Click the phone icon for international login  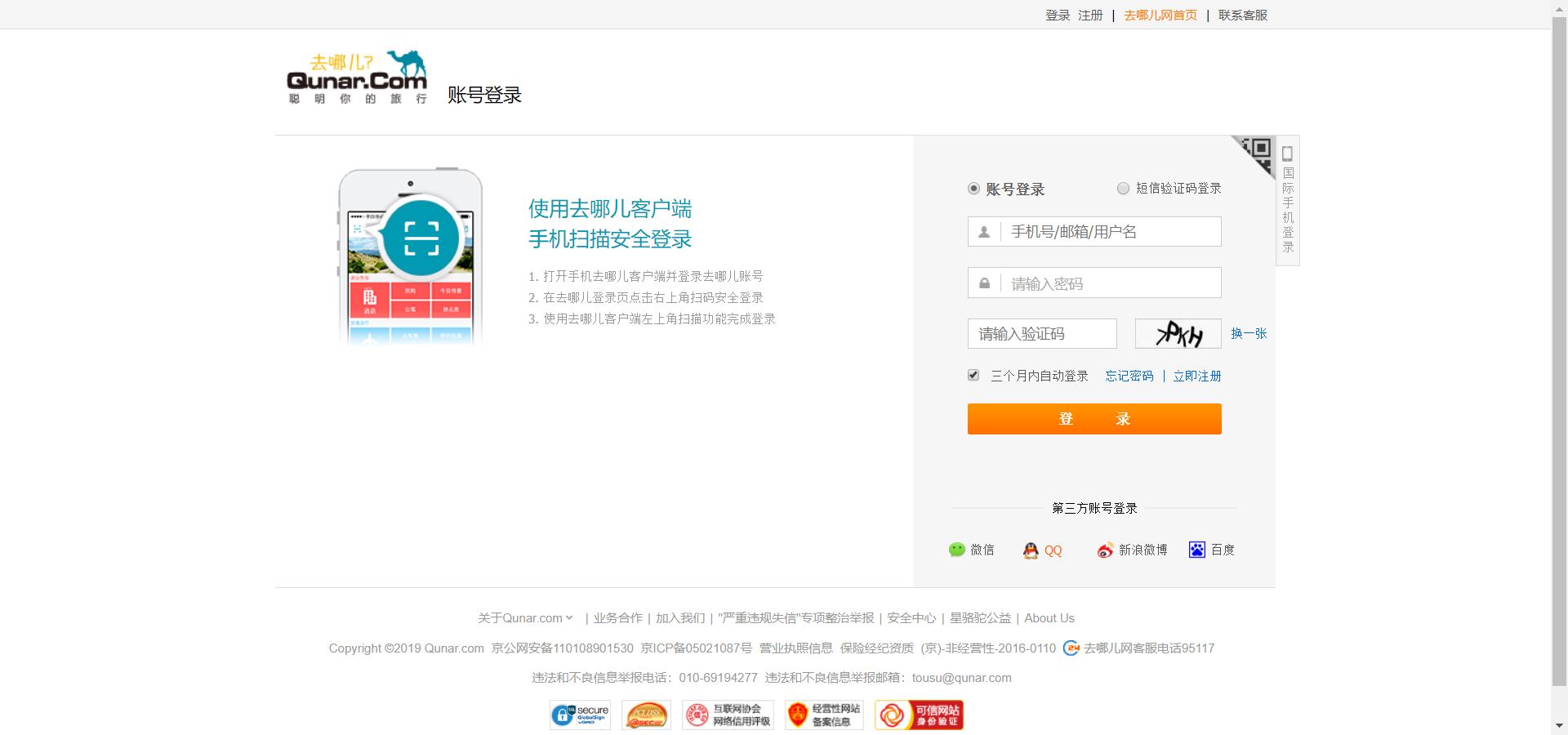pos(1287,154)
